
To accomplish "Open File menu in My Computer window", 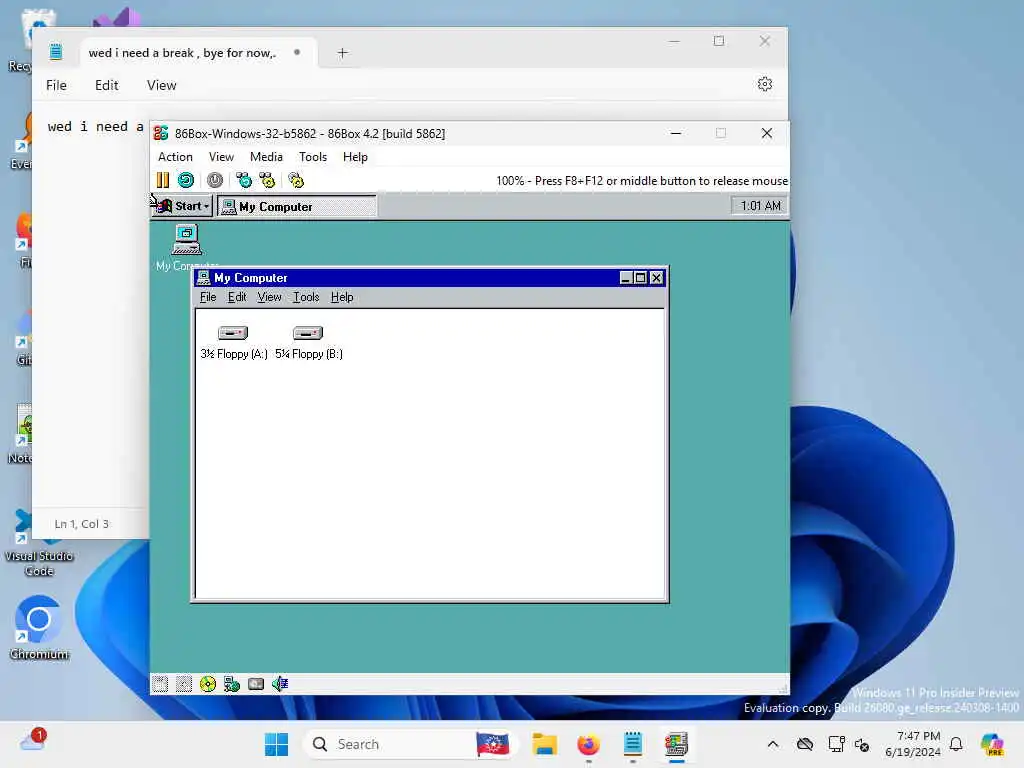I will point(208,297).
